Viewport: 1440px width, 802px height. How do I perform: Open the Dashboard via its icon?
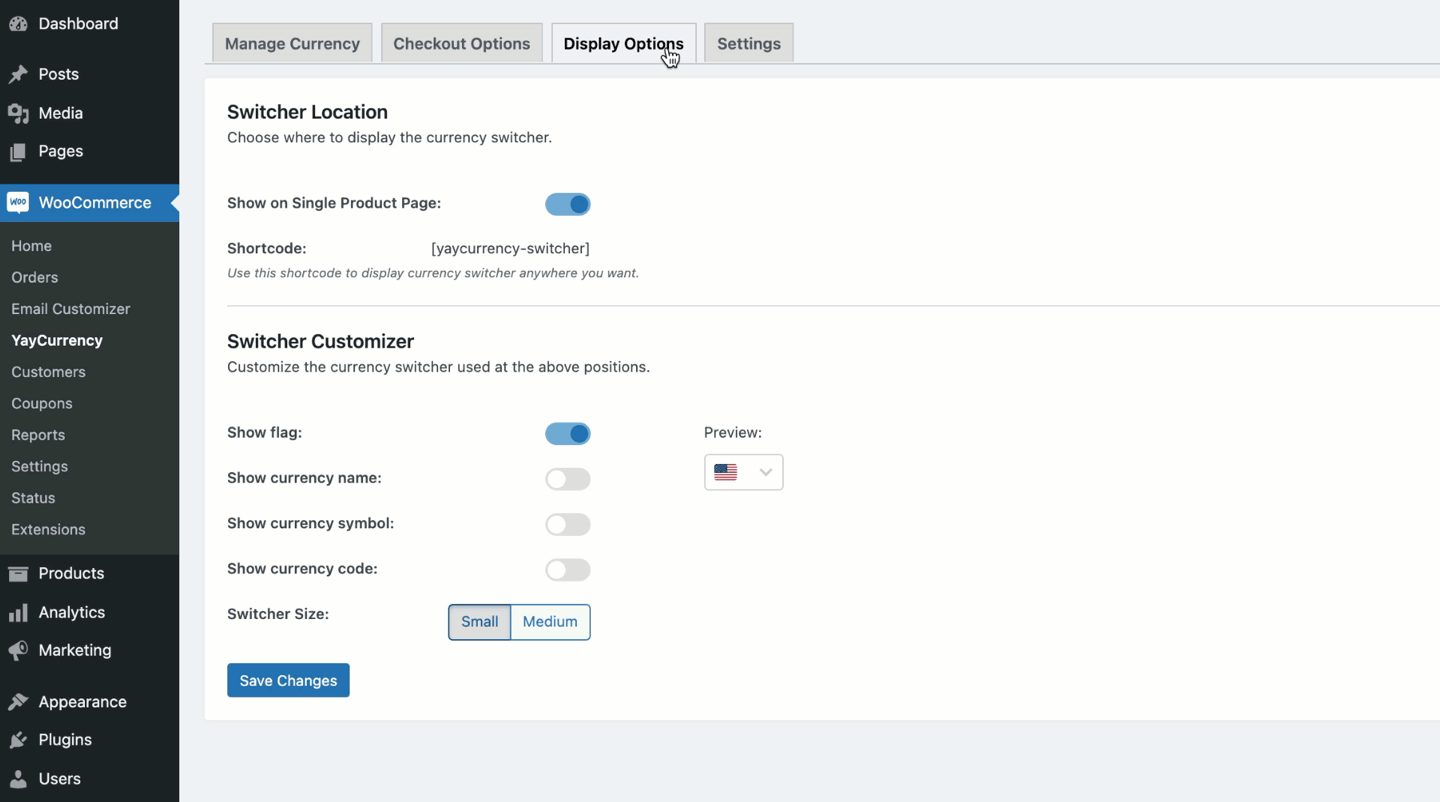pyautogui.click(x=18, y=22)
